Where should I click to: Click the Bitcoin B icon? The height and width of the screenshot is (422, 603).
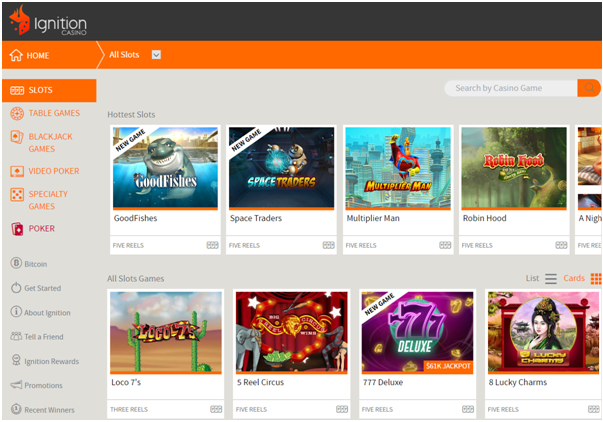tap(16, 263)
